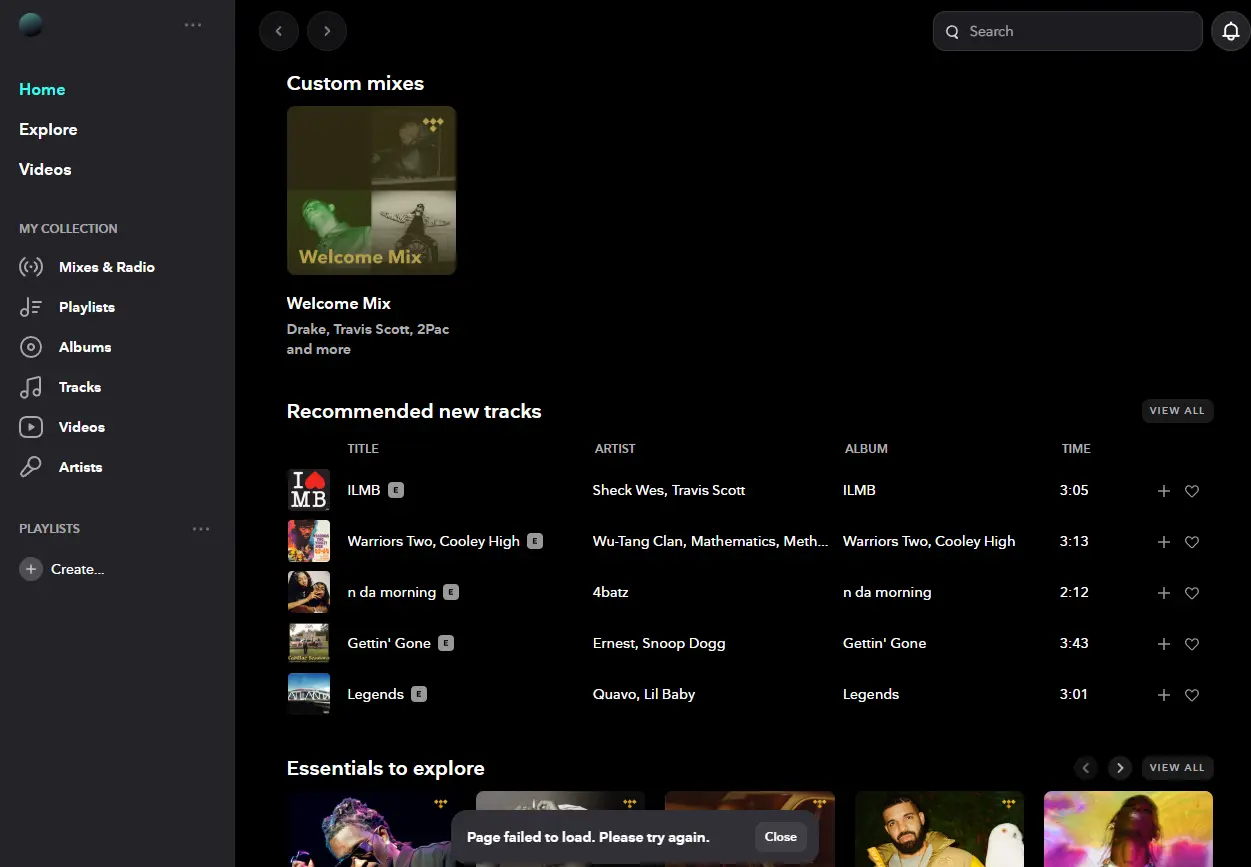
Task: Open the Playlists section ellipsis menu
Action: coord(201,528)
